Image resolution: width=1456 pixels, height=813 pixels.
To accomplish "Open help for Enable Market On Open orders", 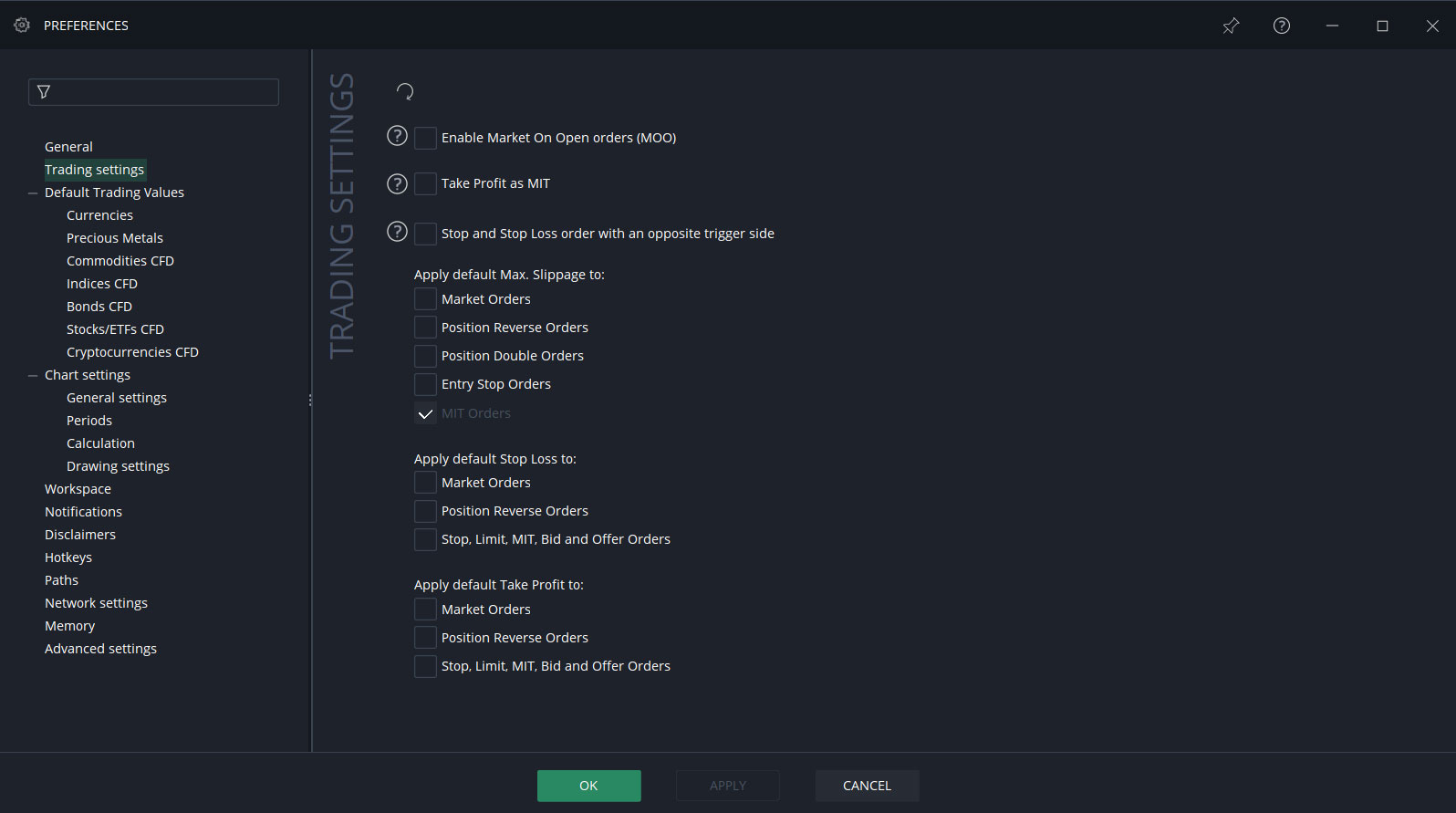I will coord(397,136).
